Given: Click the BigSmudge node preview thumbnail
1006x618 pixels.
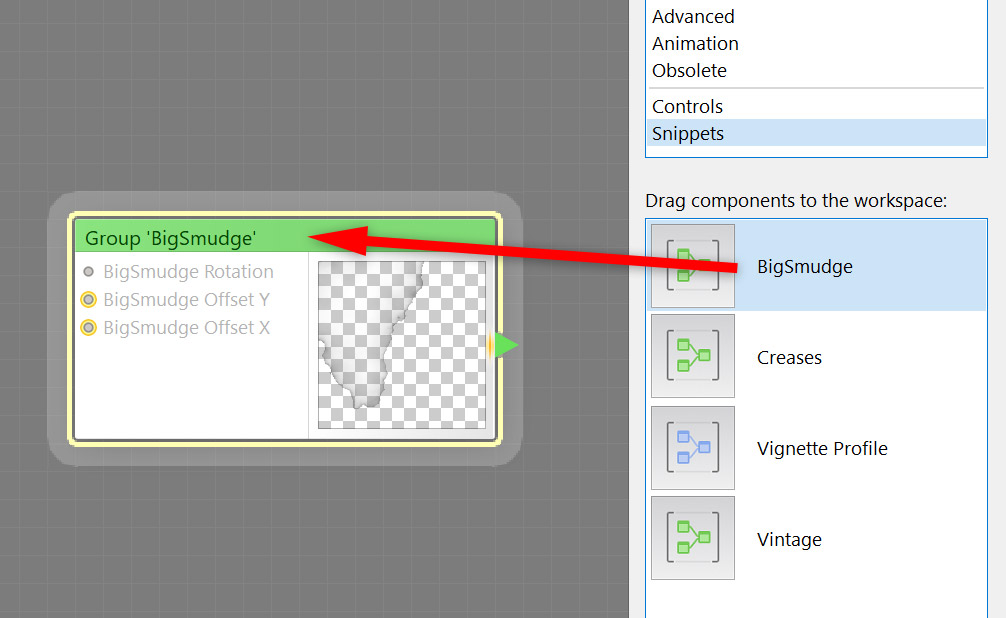Looking at the screenshot, I should [x=402, y=345].
